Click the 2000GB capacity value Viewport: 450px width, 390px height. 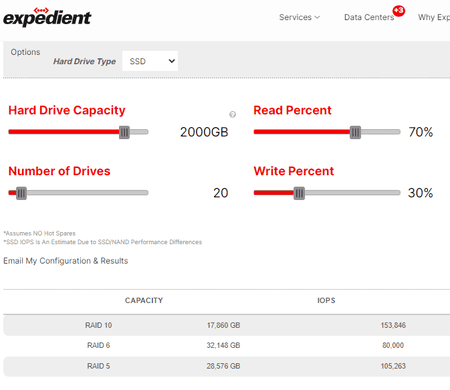(x=204, y=132)
